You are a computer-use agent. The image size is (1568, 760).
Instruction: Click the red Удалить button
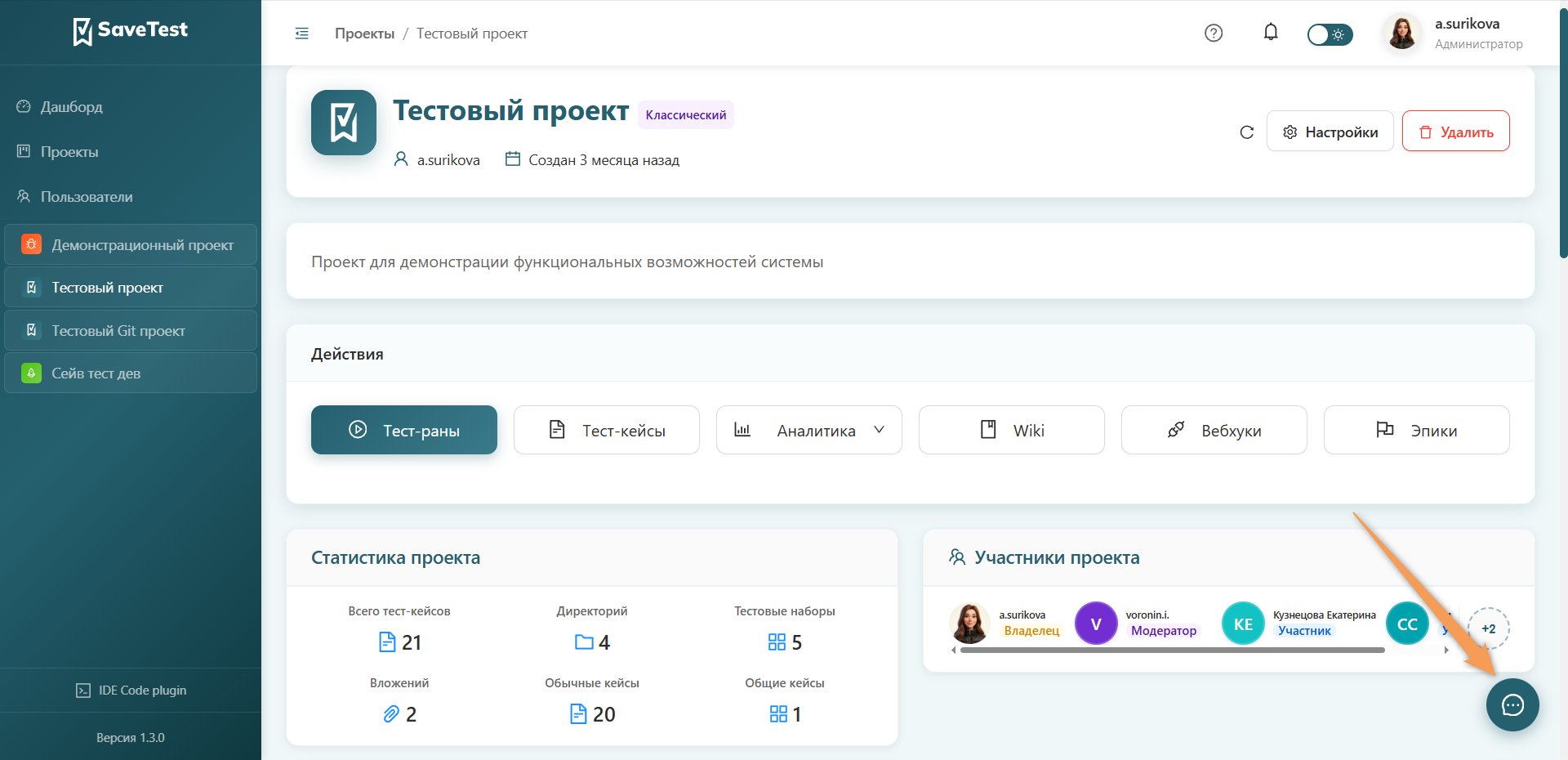(x=1455, y=132)
